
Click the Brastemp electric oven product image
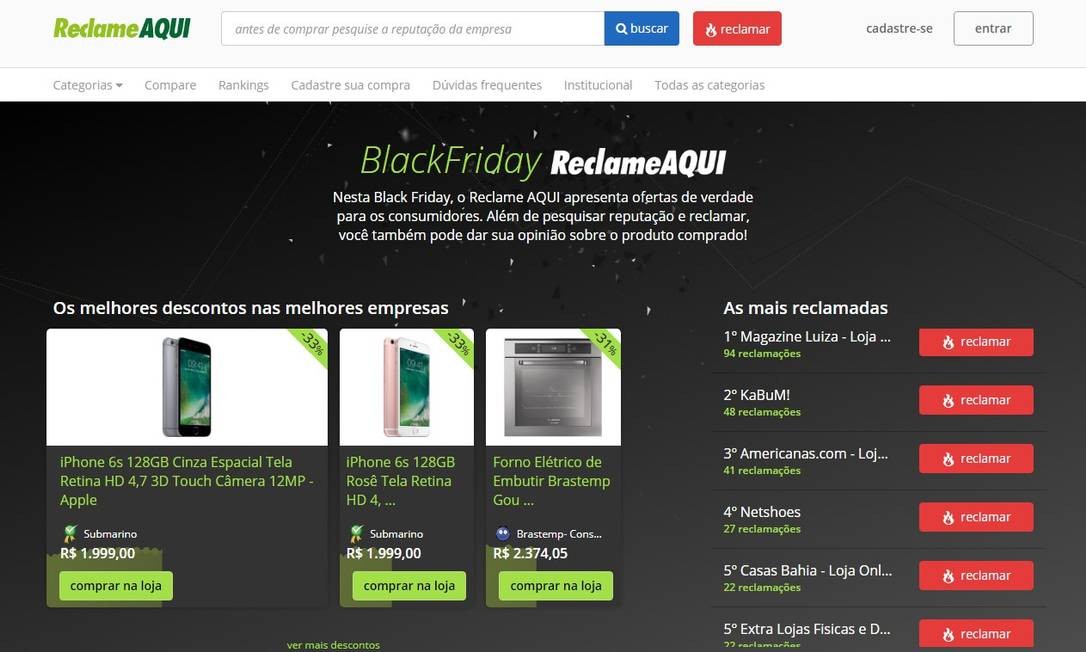pos(553,387)
